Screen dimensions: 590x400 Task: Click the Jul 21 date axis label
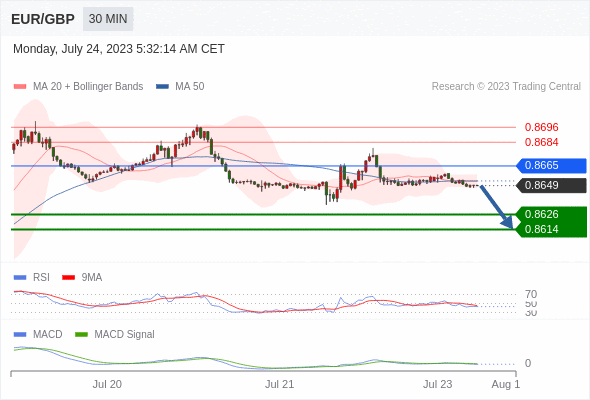279,384
